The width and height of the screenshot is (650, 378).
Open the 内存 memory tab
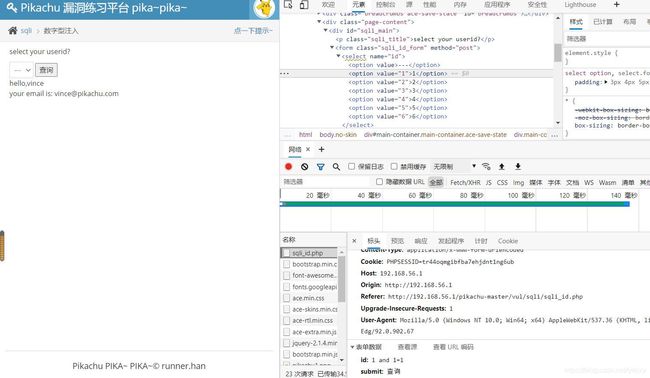(x=460, y=5)
